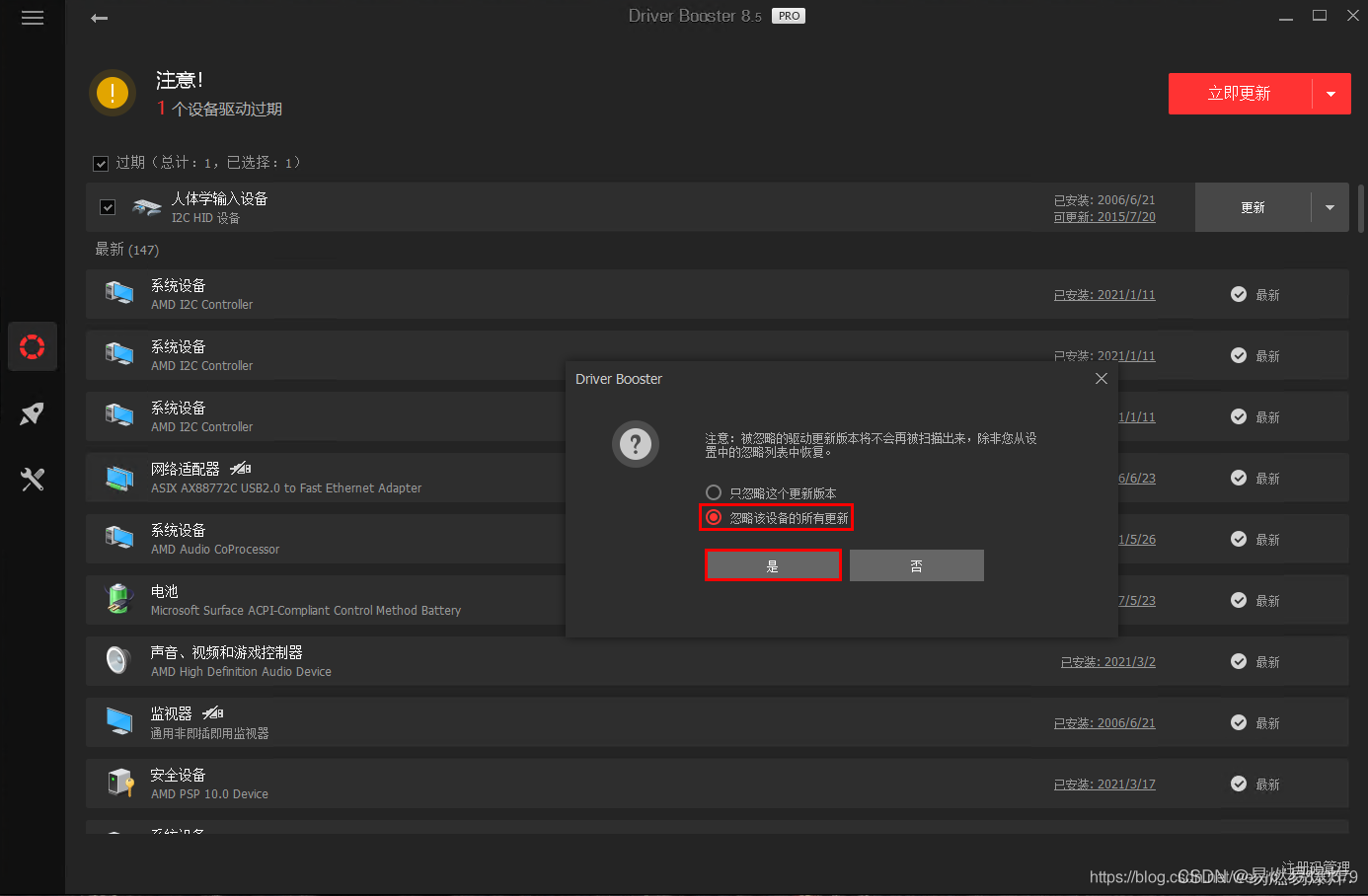Click the I2C HID 设备 subtitle text
Image resolution: width=1368 pixels, height=896 pixels.
205,218
